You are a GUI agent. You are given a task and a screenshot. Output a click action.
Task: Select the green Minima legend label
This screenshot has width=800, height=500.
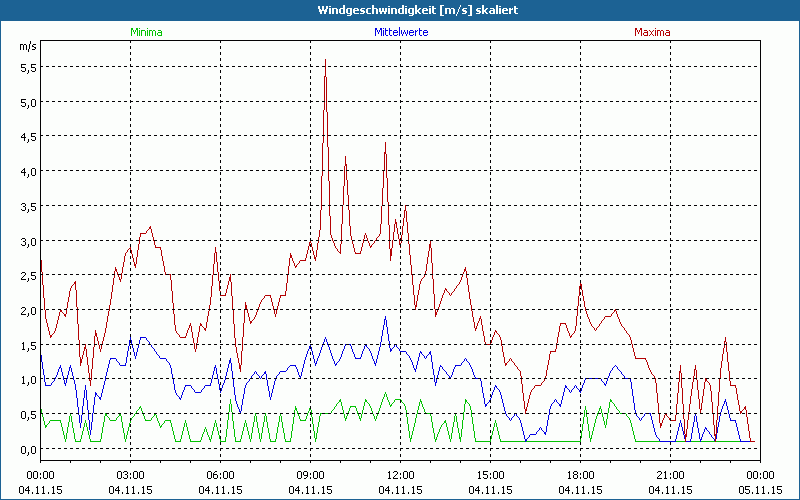(x=146, y=32)
